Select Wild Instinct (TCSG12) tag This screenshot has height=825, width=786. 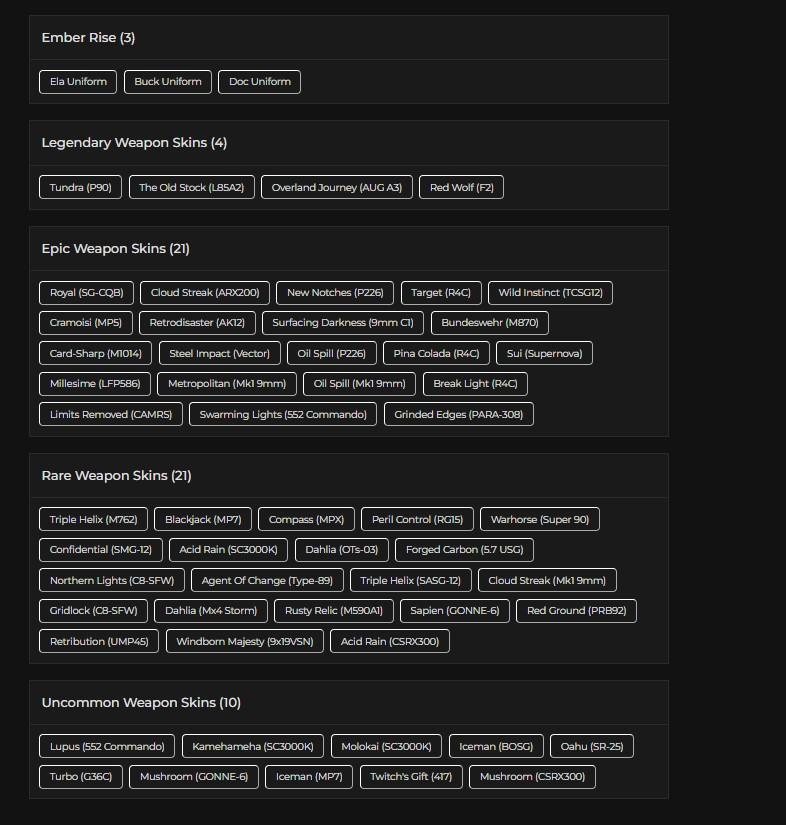550,293
